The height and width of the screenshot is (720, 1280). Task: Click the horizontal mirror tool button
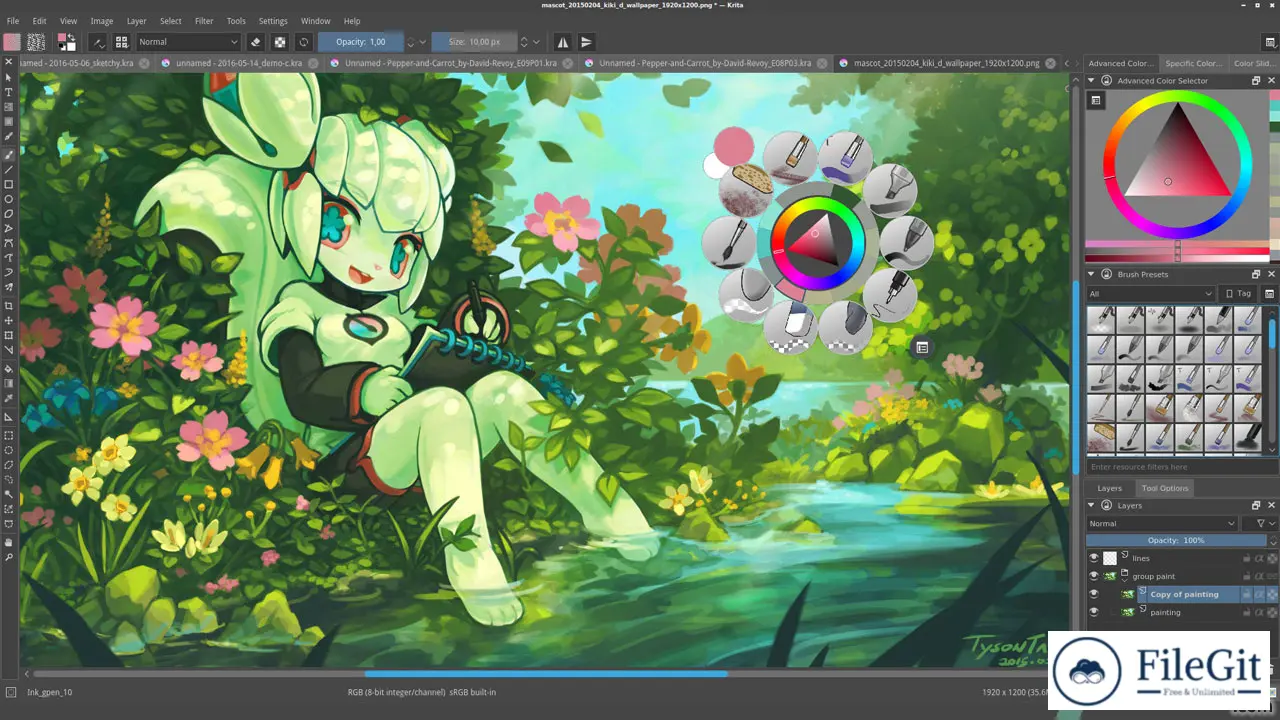pos(563,42)
